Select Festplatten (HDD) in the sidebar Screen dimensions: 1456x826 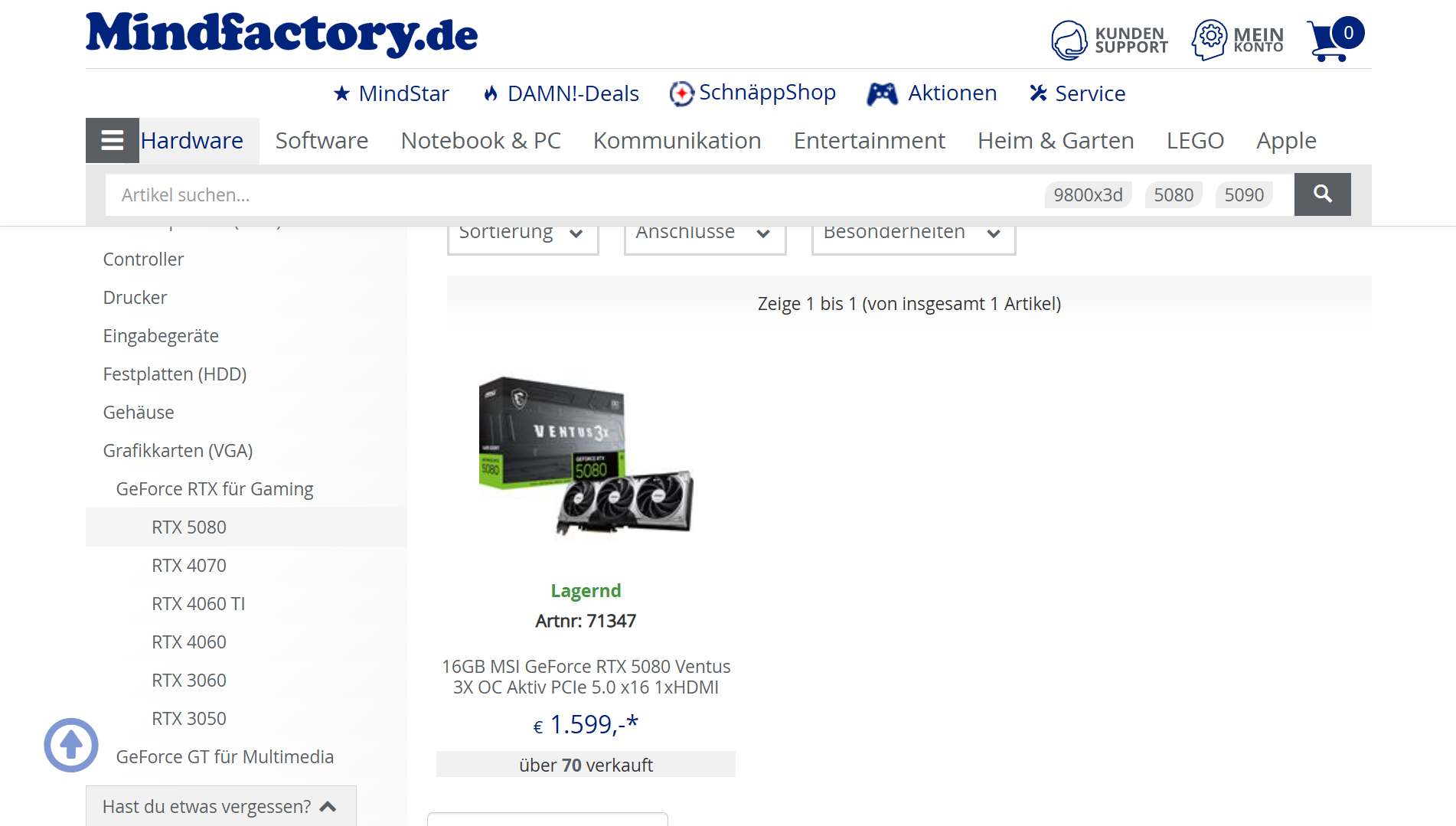pyautogui.click(x=175, y=374)
